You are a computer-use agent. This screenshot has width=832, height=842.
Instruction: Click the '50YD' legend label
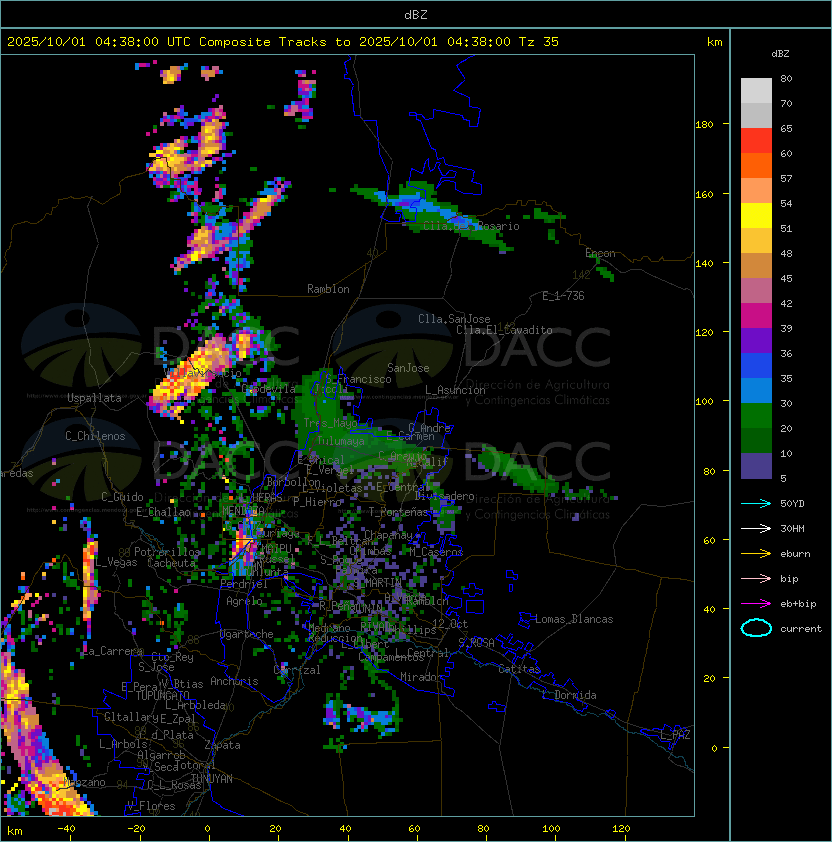(x=792, y=503)
